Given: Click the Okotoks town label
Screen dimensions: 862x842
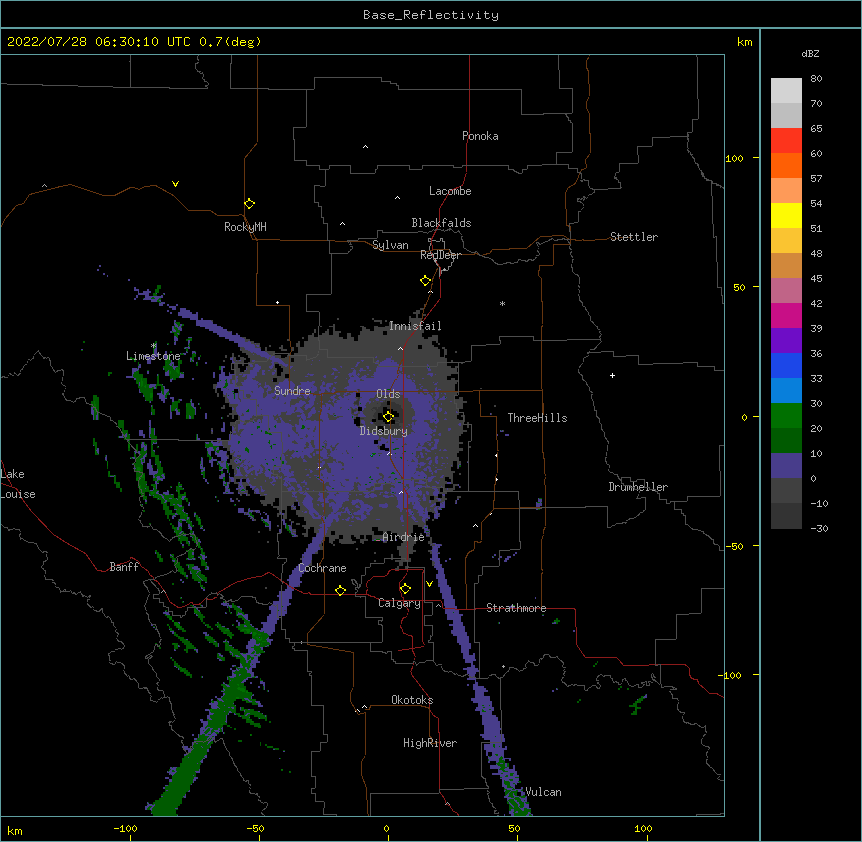Looking at the screenshot, I should (412, 700).
